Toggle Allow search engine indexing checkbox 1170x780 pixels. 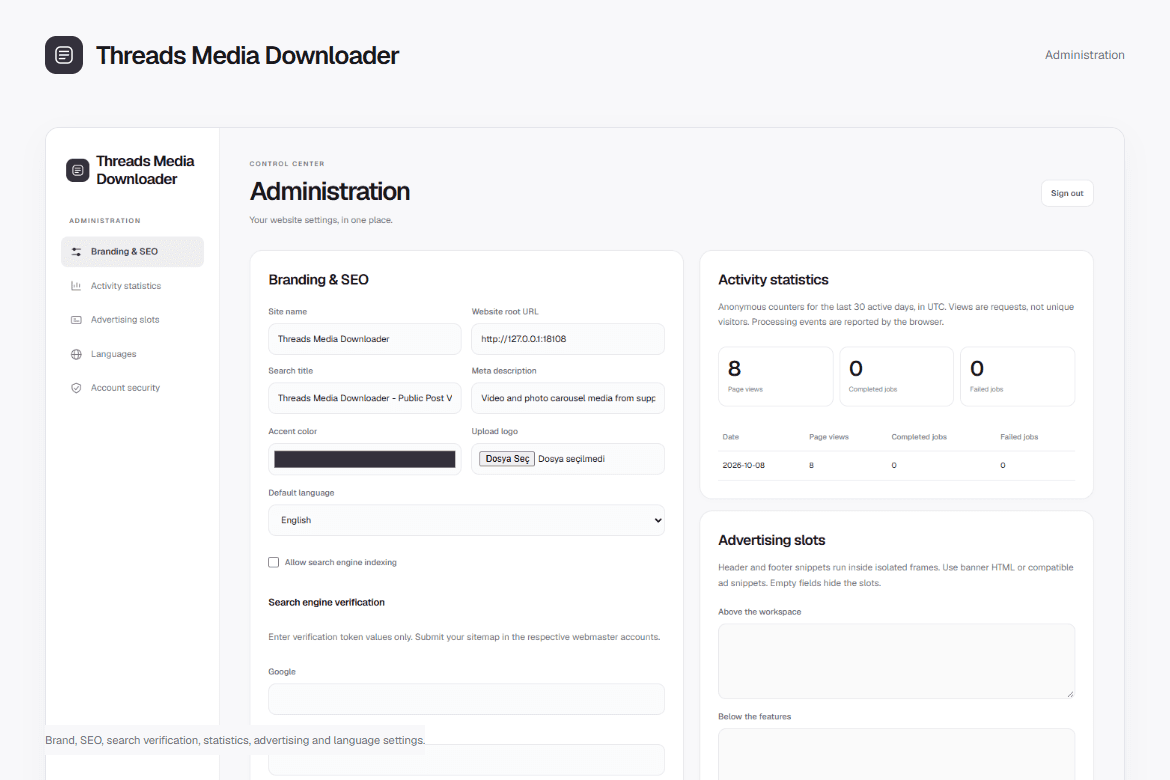pos(274,563)
